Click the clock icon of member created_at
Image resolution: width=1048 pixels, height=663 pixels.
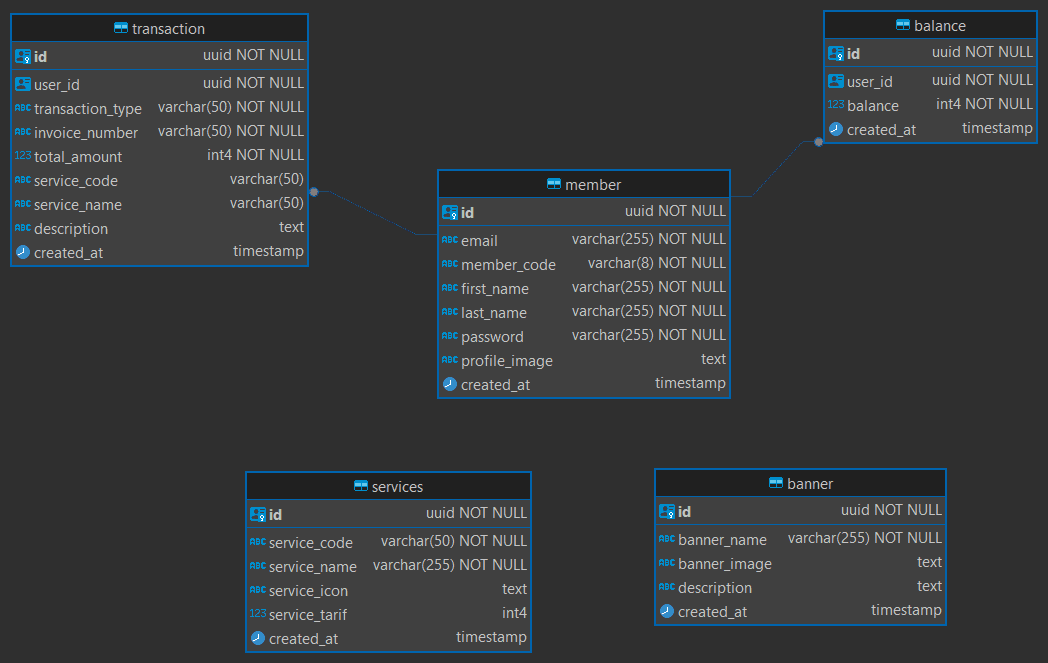[x=450, y=384]
